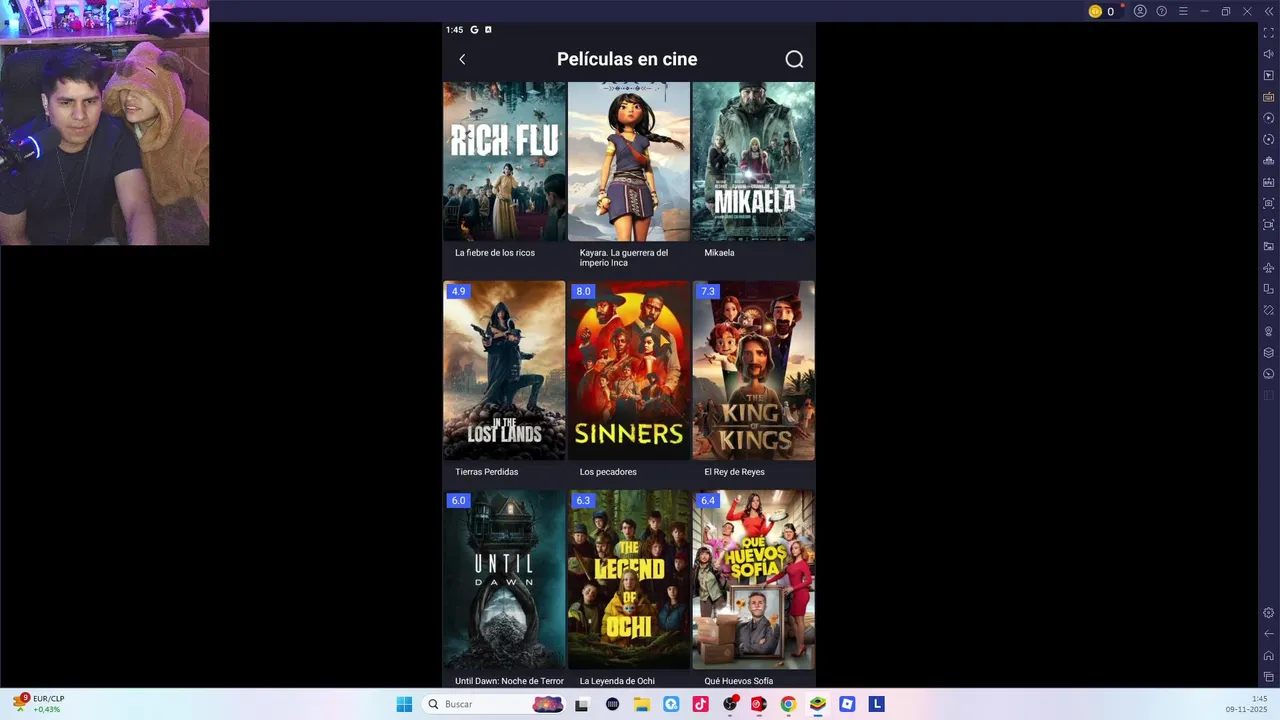This screenshot has height=720, width=1280.
Task: Open recent apps icon in the sidebar
Action: point(1269,677)
